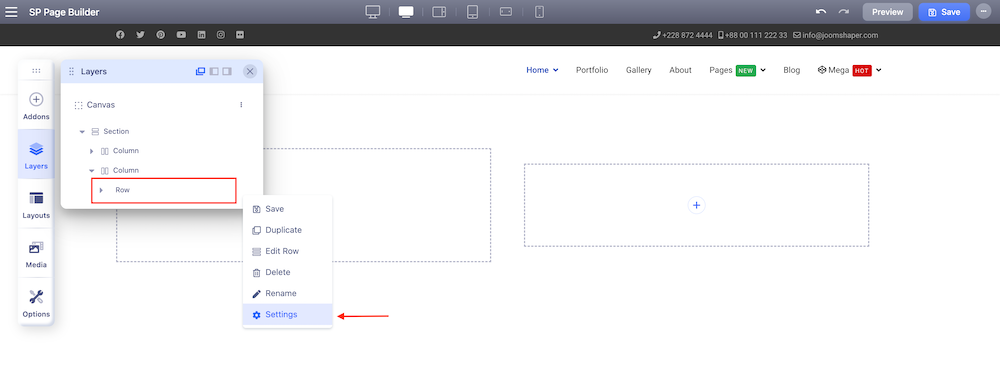Screen dimensions: 1000x369
Task: Choose Delete from the context menu
Action: coord(288,272)
